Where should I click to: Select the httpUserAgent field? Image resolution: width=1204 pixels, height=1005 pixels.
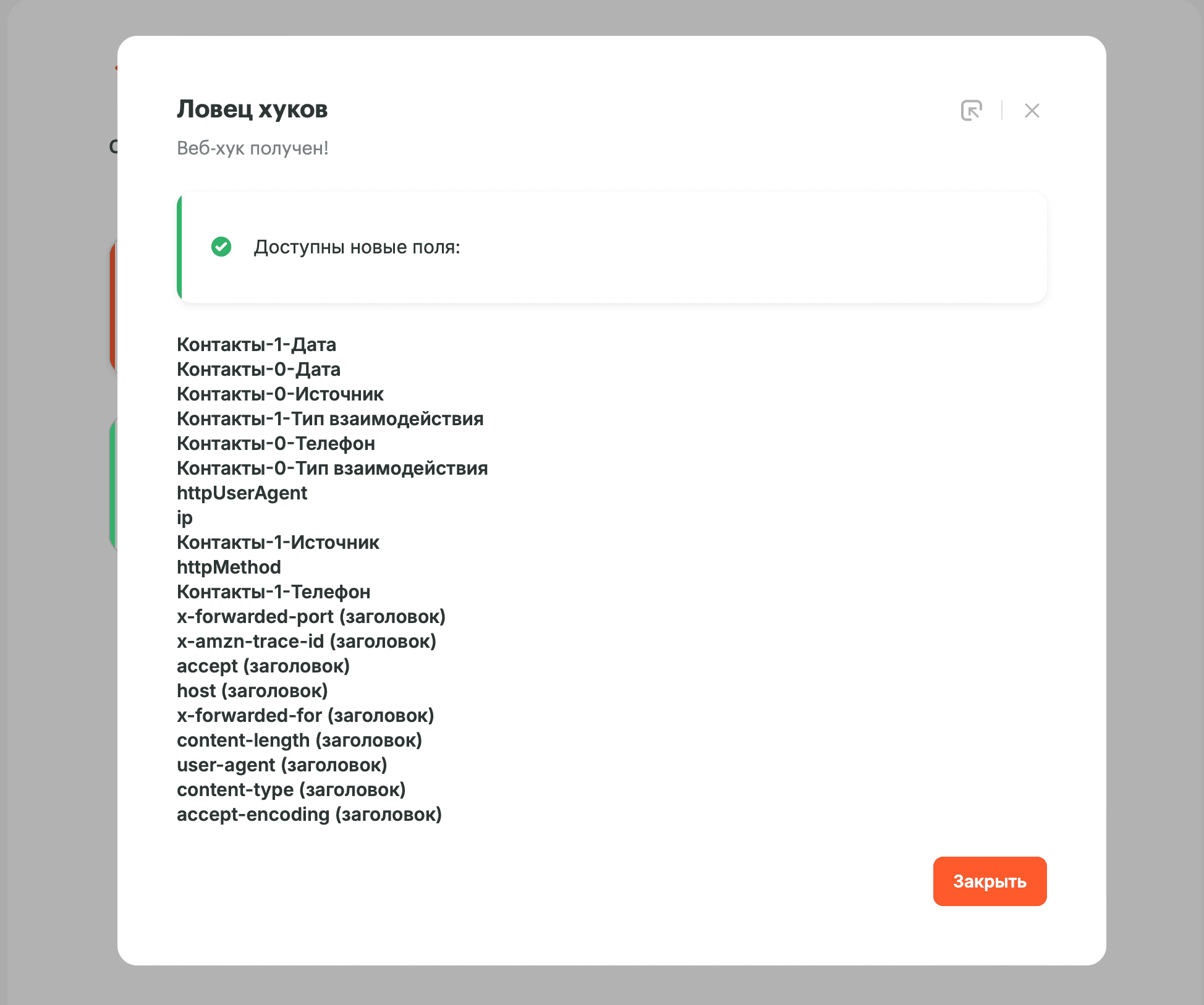(x=242, y=493)
